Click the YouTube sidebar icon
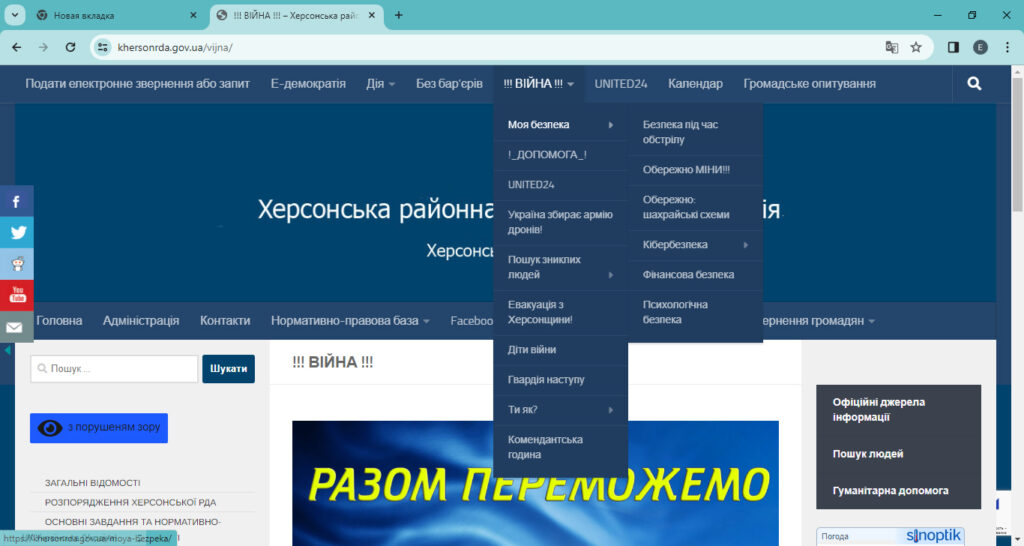The image size is (1024, 546). [16, 295]
